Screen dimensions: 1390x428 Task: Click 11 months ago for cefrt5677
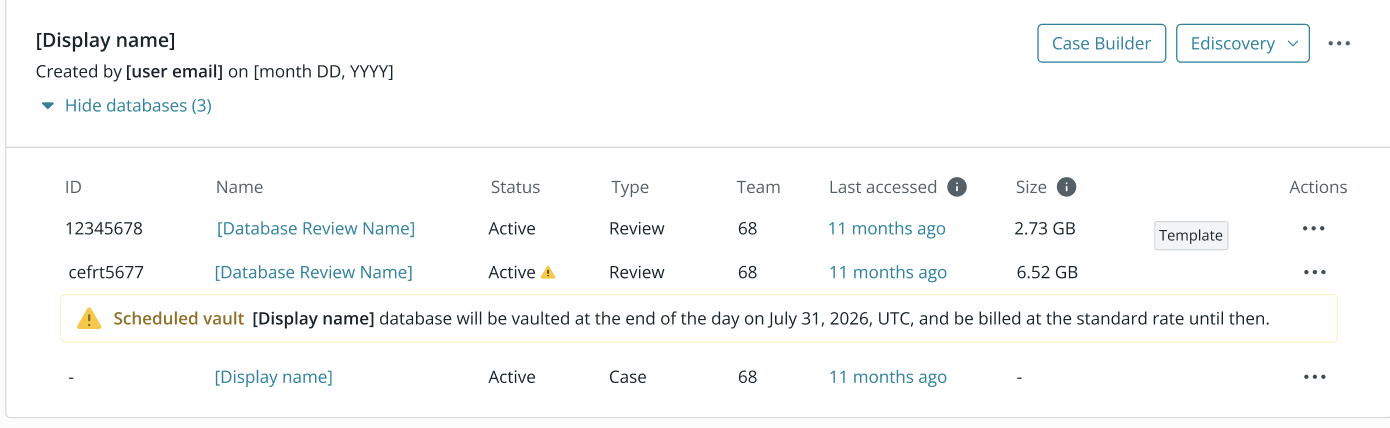point(888,272)
